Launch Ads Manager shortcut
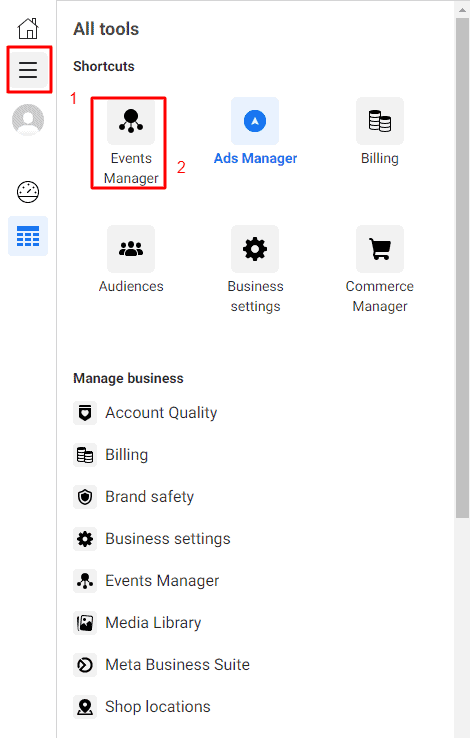The image size is (470, 738). (255, 132)
